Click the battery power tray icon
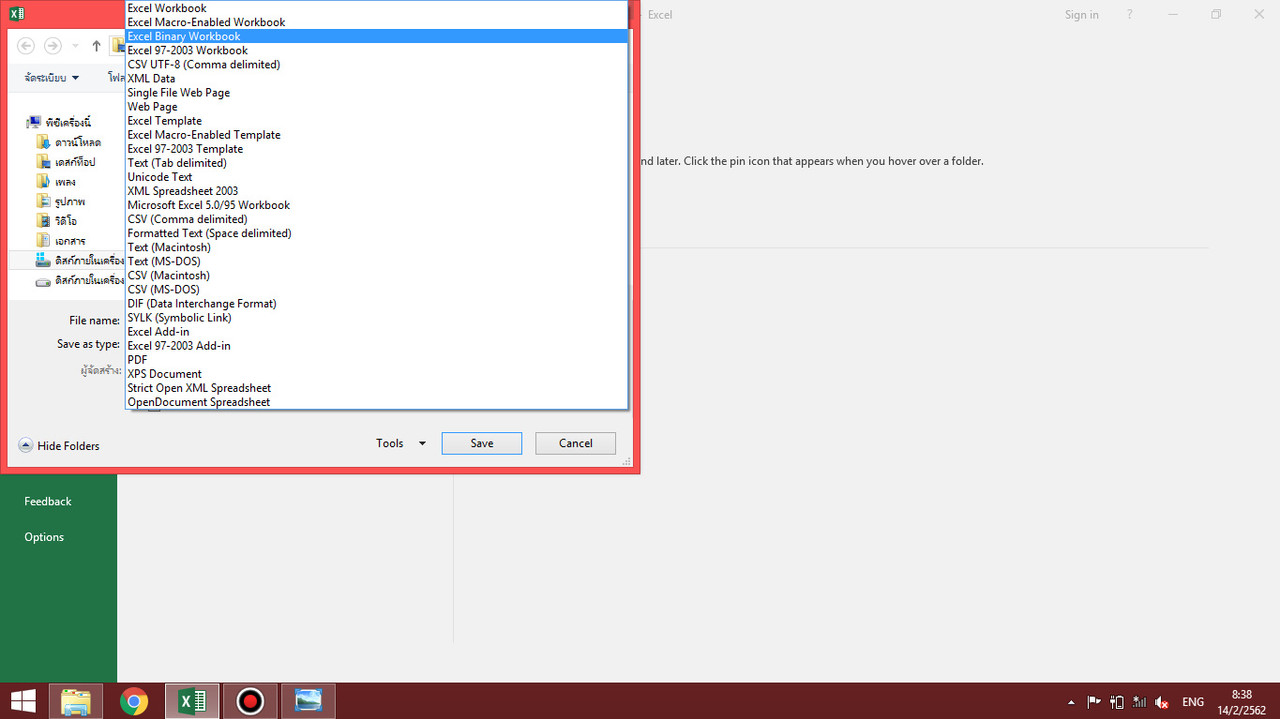Viewport: 1280px width, 719px height. 1117,702
